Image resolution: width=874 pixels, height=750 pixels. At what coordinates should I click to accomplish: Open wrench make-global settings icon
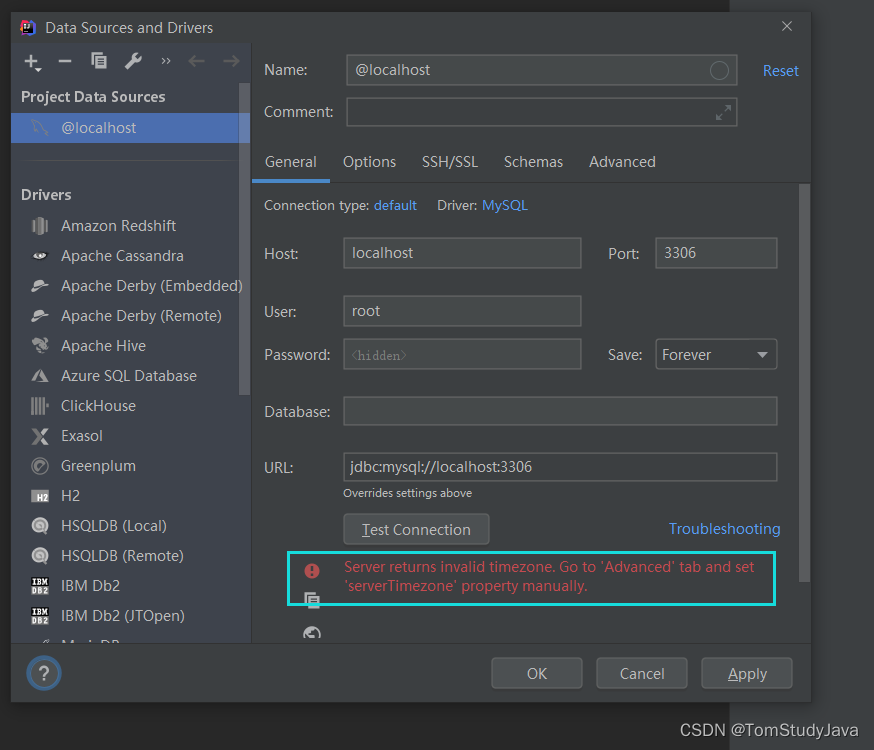[133, 61]
